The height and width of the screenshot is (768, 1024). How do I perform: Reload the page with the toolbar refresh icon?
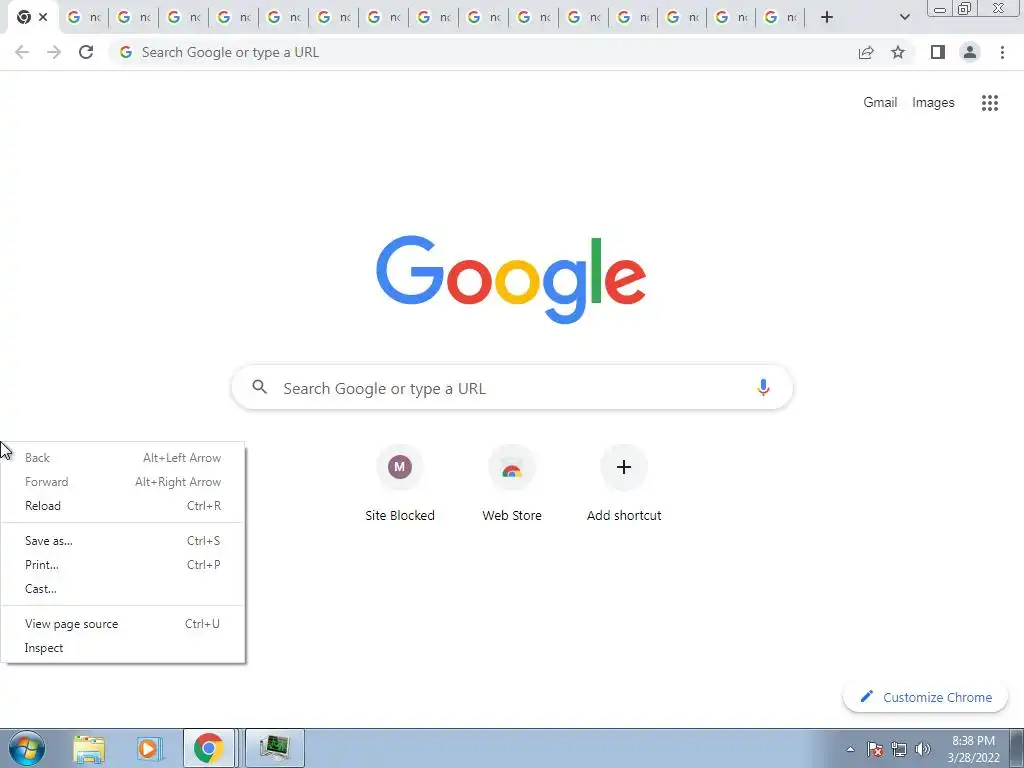86,52
